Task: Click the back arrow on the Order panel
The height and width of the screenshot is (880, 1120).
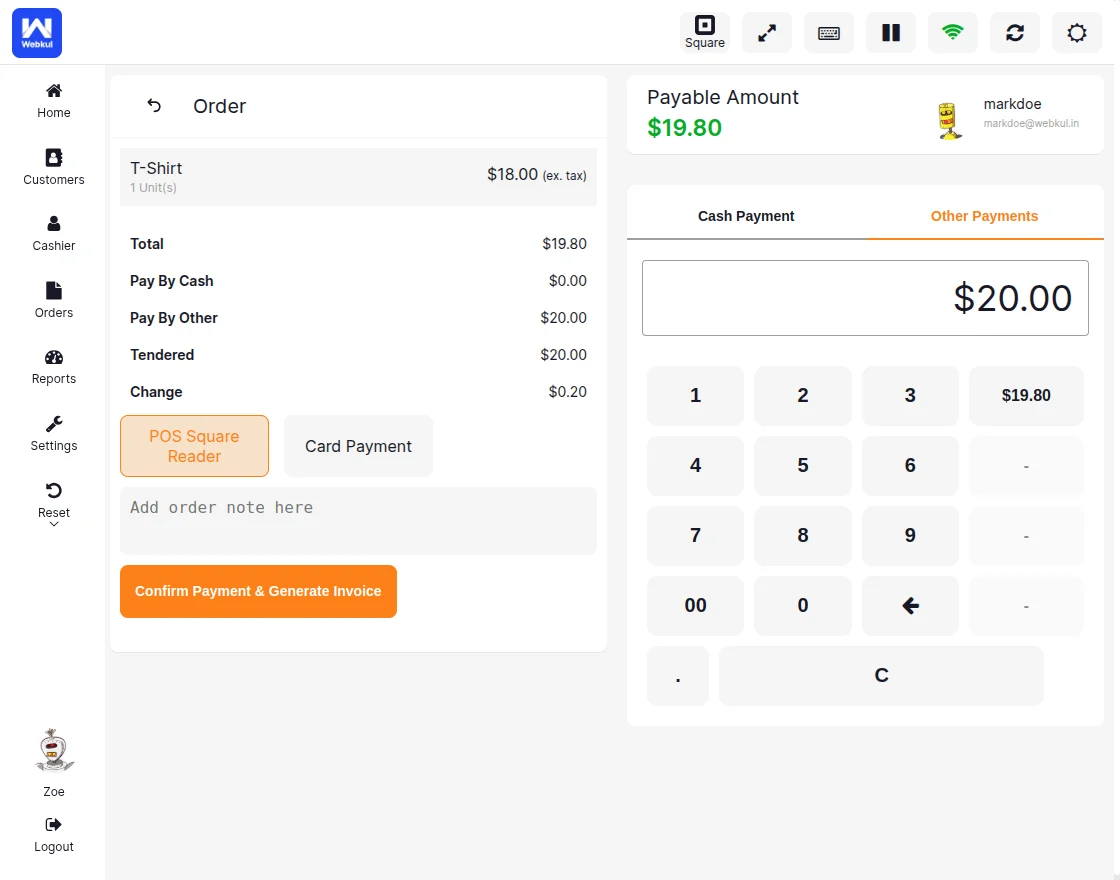Action: pyautogui.click(x=153, y=105)
